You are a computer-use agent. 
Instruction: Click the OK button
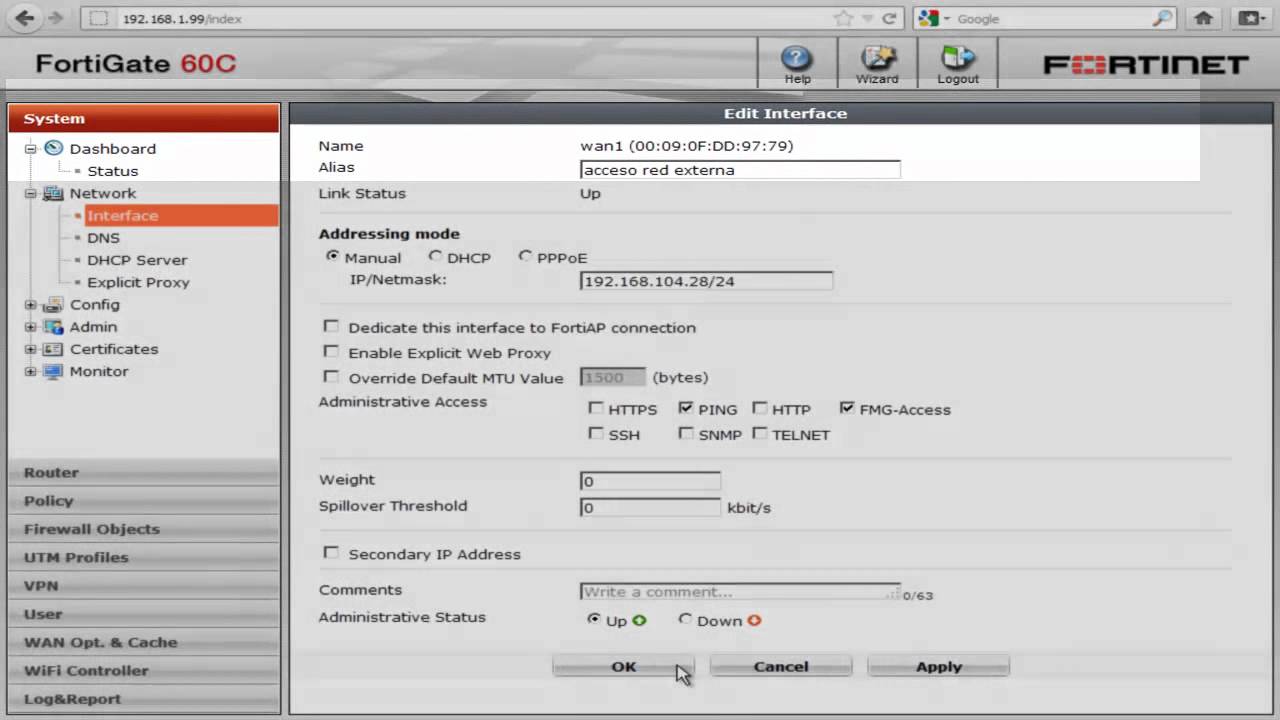click(623, 666)
